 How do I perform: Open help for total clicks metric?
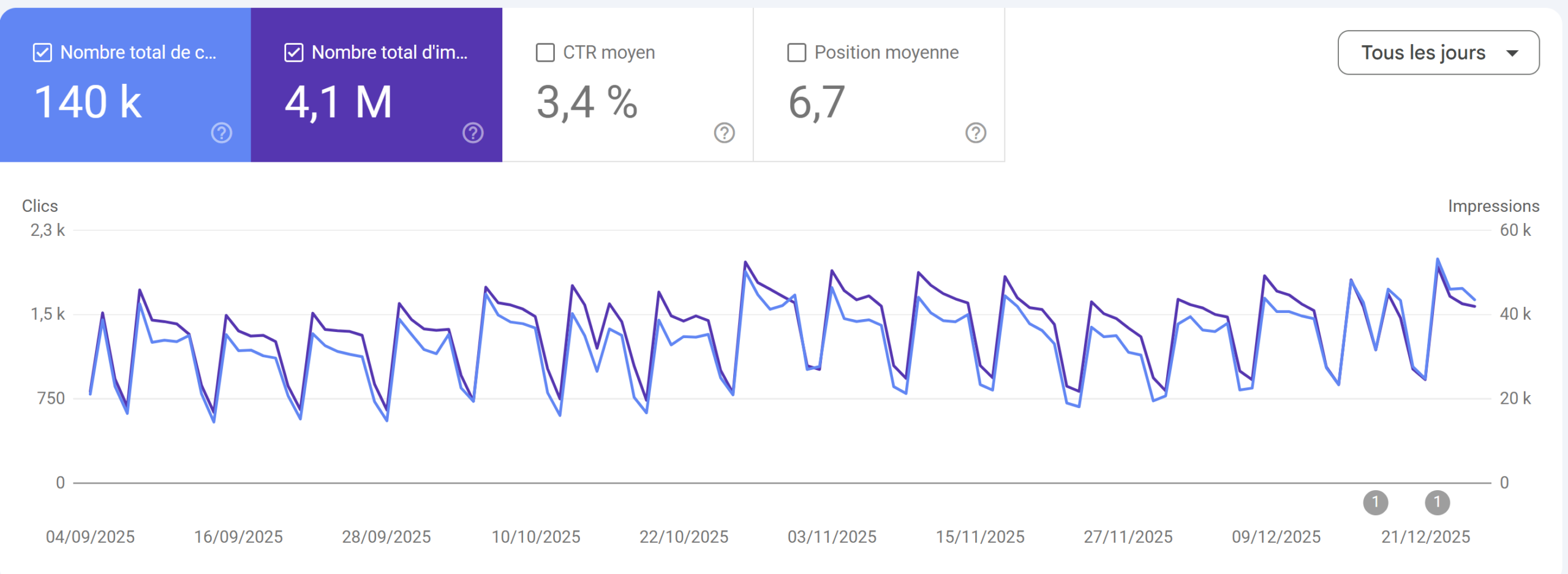(221, 132)
